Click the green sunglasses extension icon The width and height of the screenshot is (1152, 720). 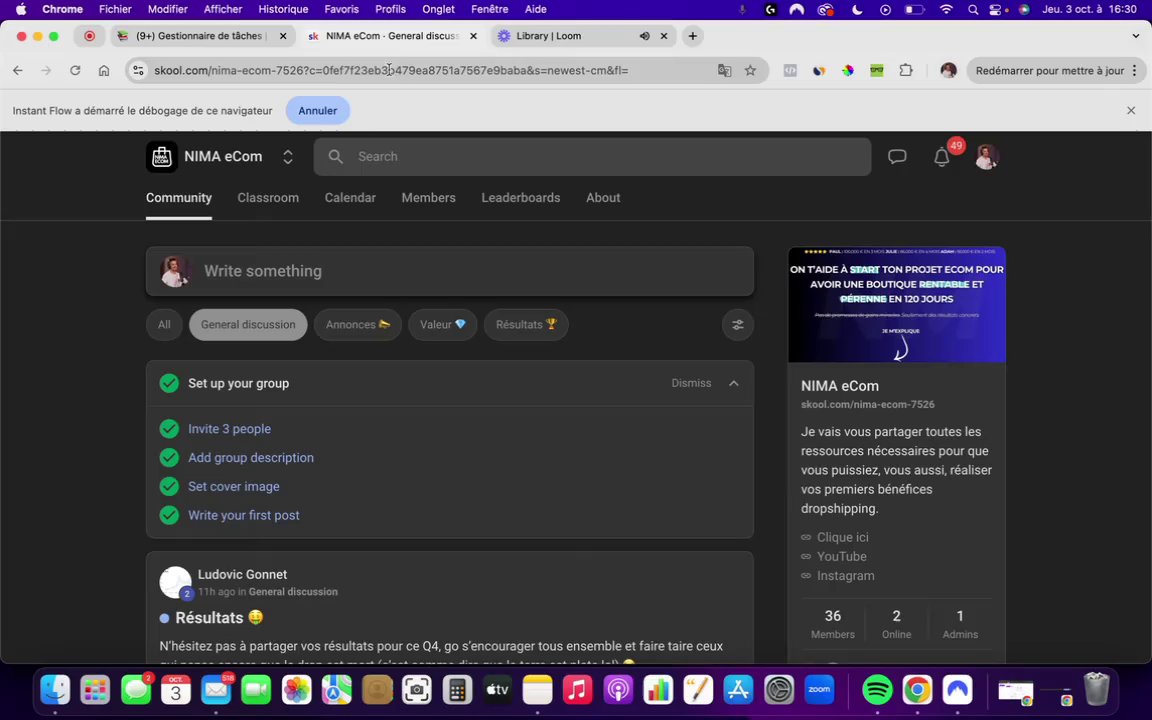click(x=876, y=71)
